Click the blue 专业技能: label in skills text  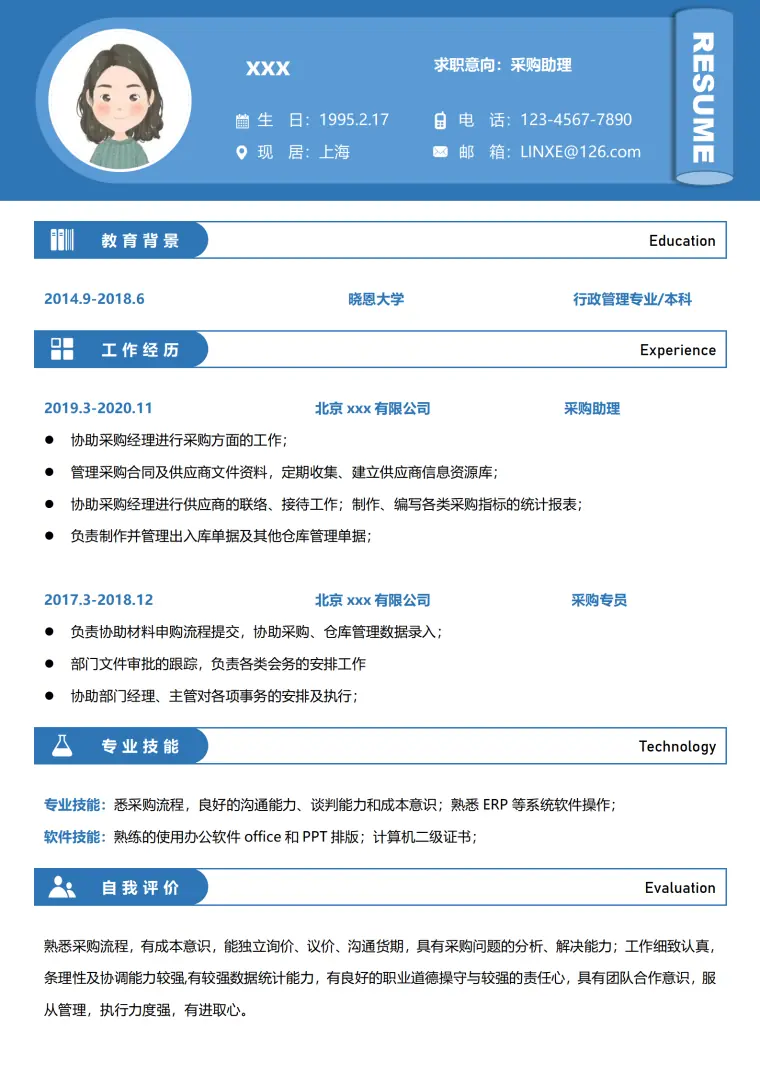[75, 804]
